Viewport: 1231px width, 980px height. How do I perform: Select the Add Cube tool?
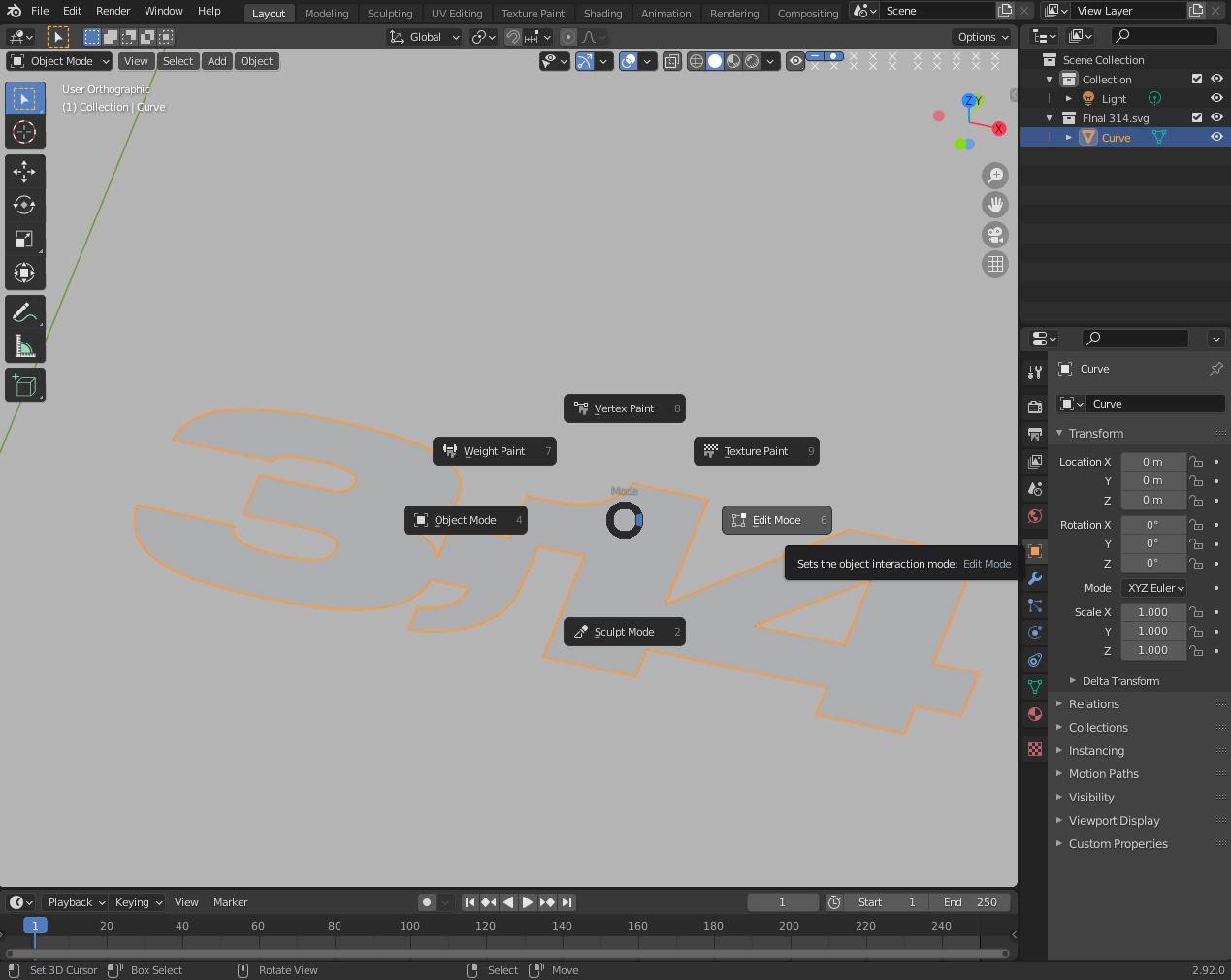click(x=25, y=385)
